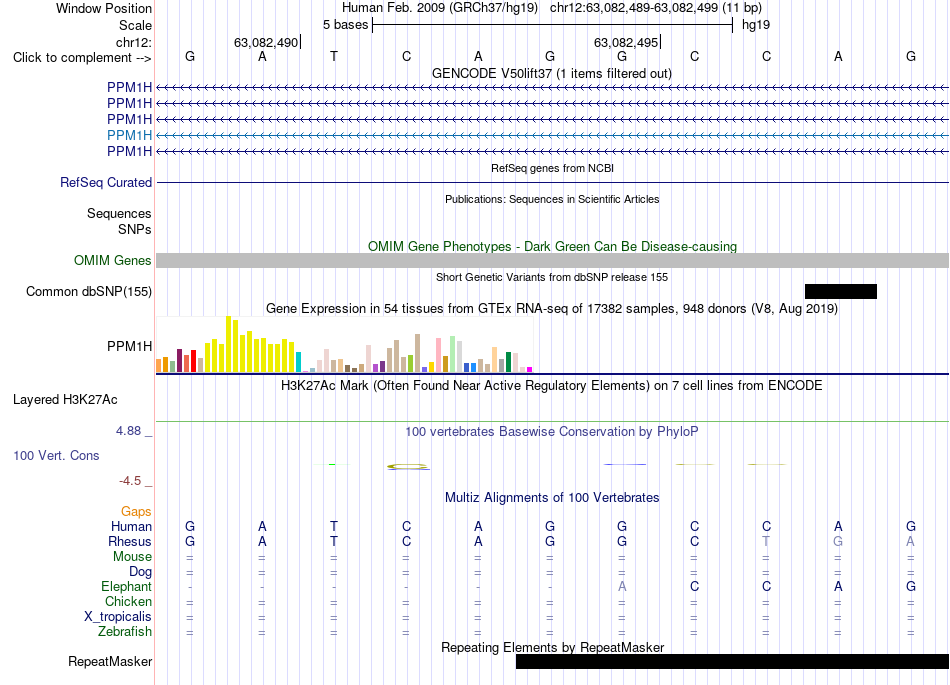Select the black RepeatMasker repeat block
The width and height of the screenshot is (950, 685).
click(732, 661)
